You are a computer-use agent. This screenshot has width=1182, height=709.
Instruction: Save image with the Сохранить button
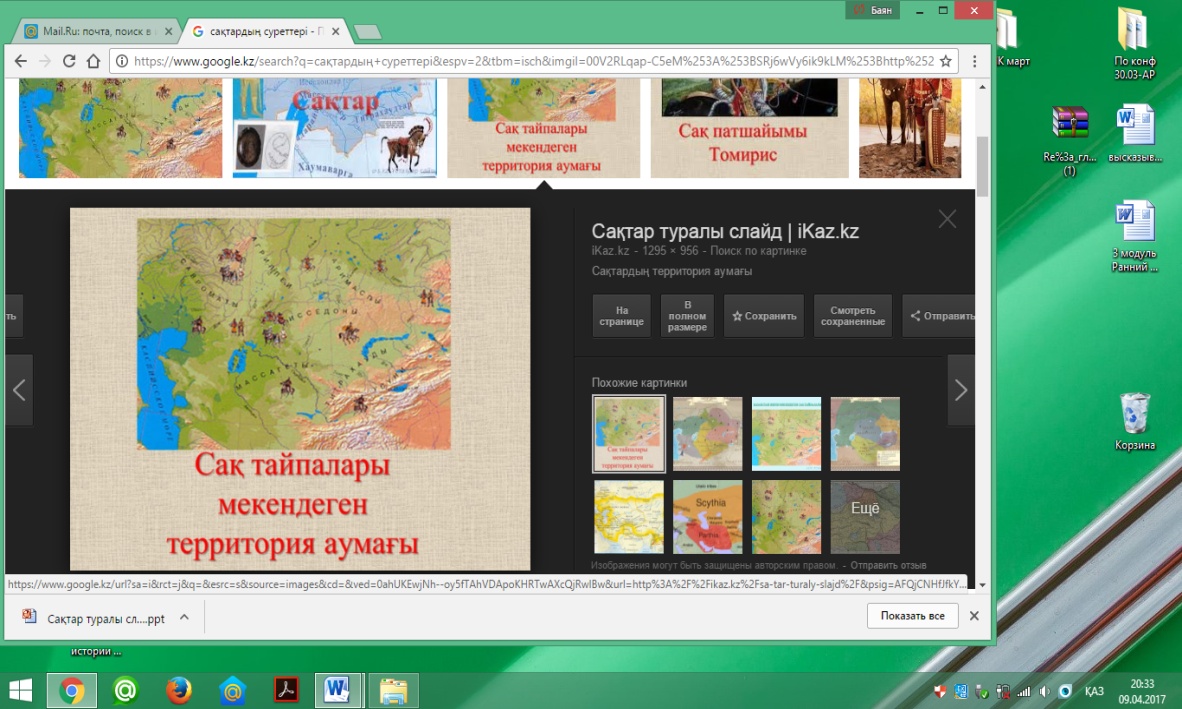pyautogui.click(x=764, y=316)
